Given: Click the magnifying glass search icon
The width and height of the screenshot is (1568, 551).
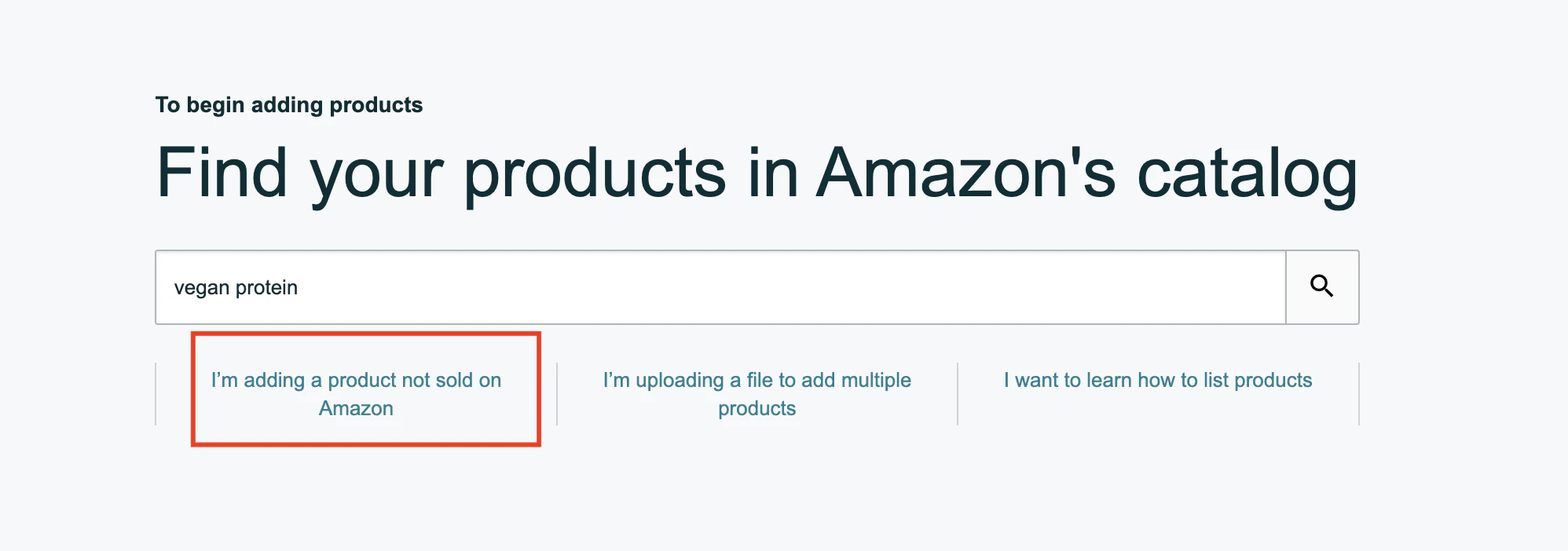Looking at the screenshot, I should (1322, 286).
